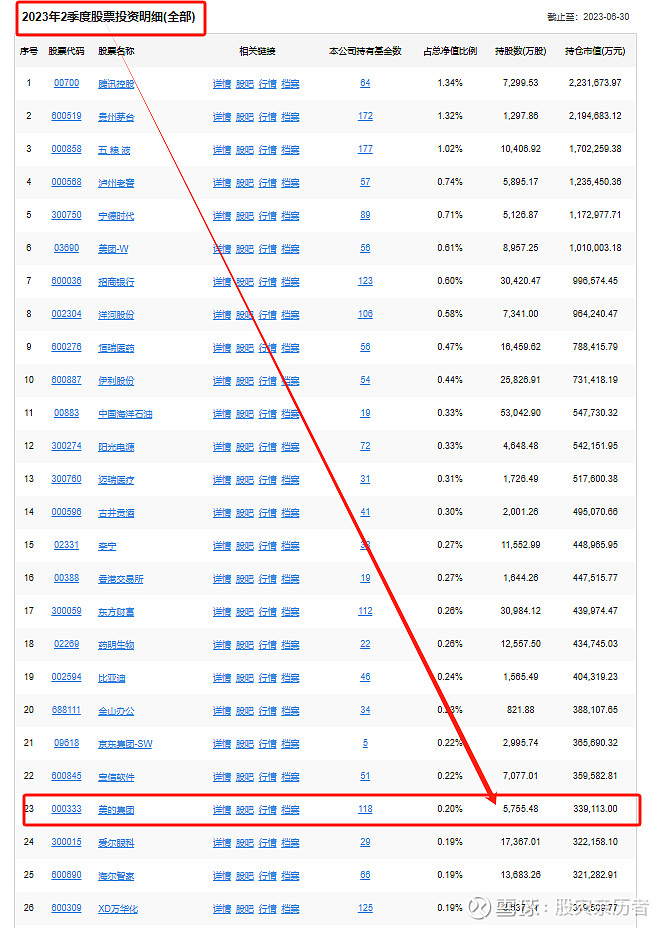This screenshot has height=928, width=669.
Task: Click stock code 600309
Action: tap(66, 908)
